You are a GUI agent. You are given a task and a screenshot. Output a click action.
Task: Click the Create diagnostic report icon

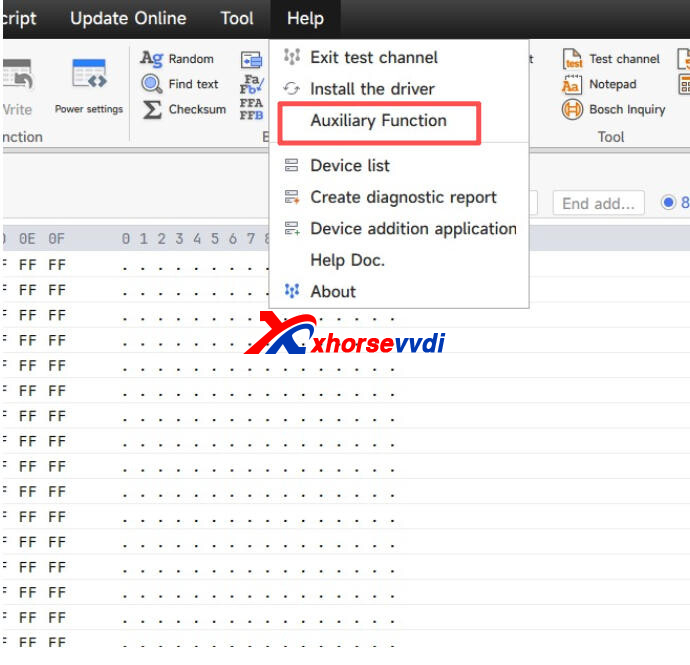[292, 197]
